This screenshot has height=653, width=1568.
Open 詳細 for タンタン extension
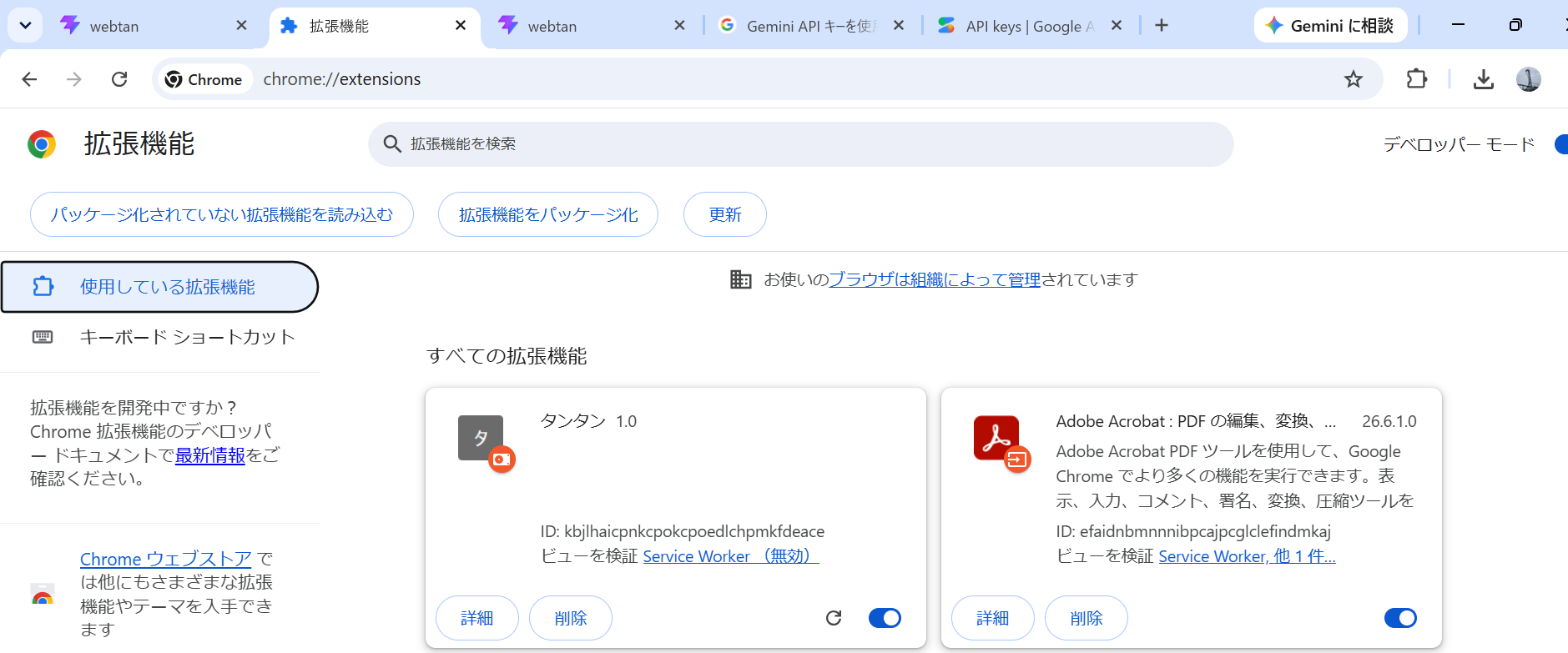[477, 618]
